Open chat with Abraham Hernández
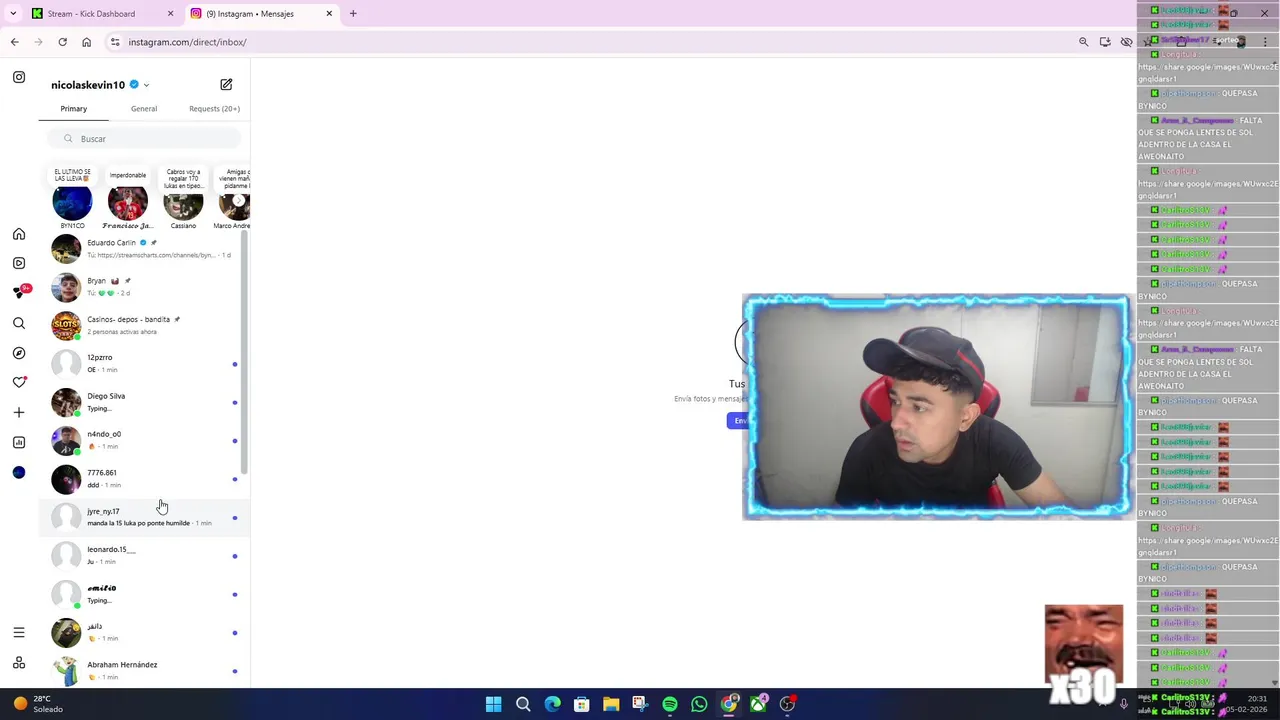Image resolution: width=1280 pixels, height=720 pixels. [x=145, y=670]
